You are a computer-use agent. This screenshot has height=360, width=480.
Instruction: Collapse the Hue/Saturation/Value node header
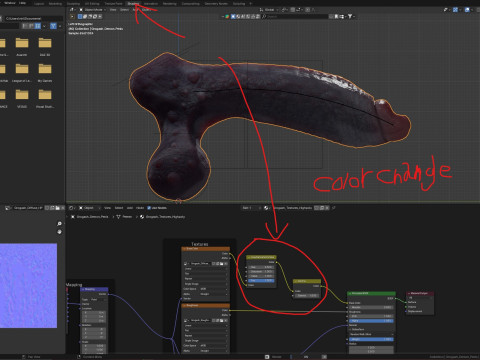(249, 257)
